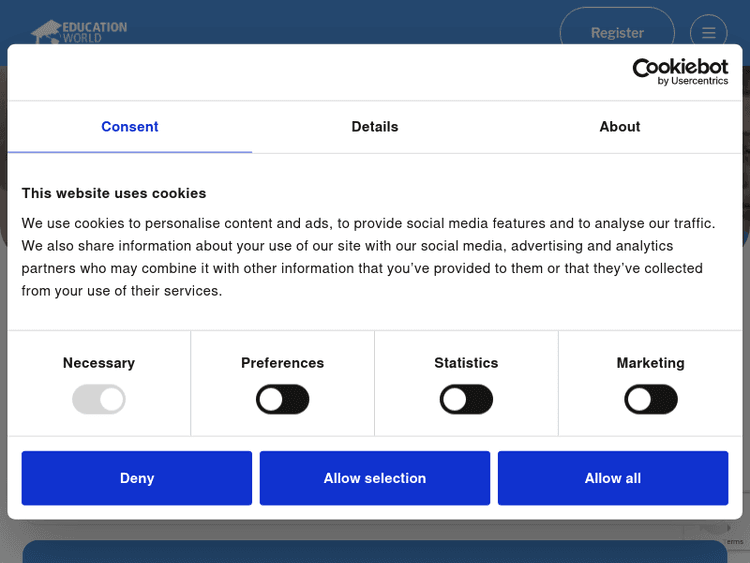Image resolution: width=750 pixels, height=563 pixels.
Task: Toggle the Necessary cookies switch
Action: (x=99, y=400)
